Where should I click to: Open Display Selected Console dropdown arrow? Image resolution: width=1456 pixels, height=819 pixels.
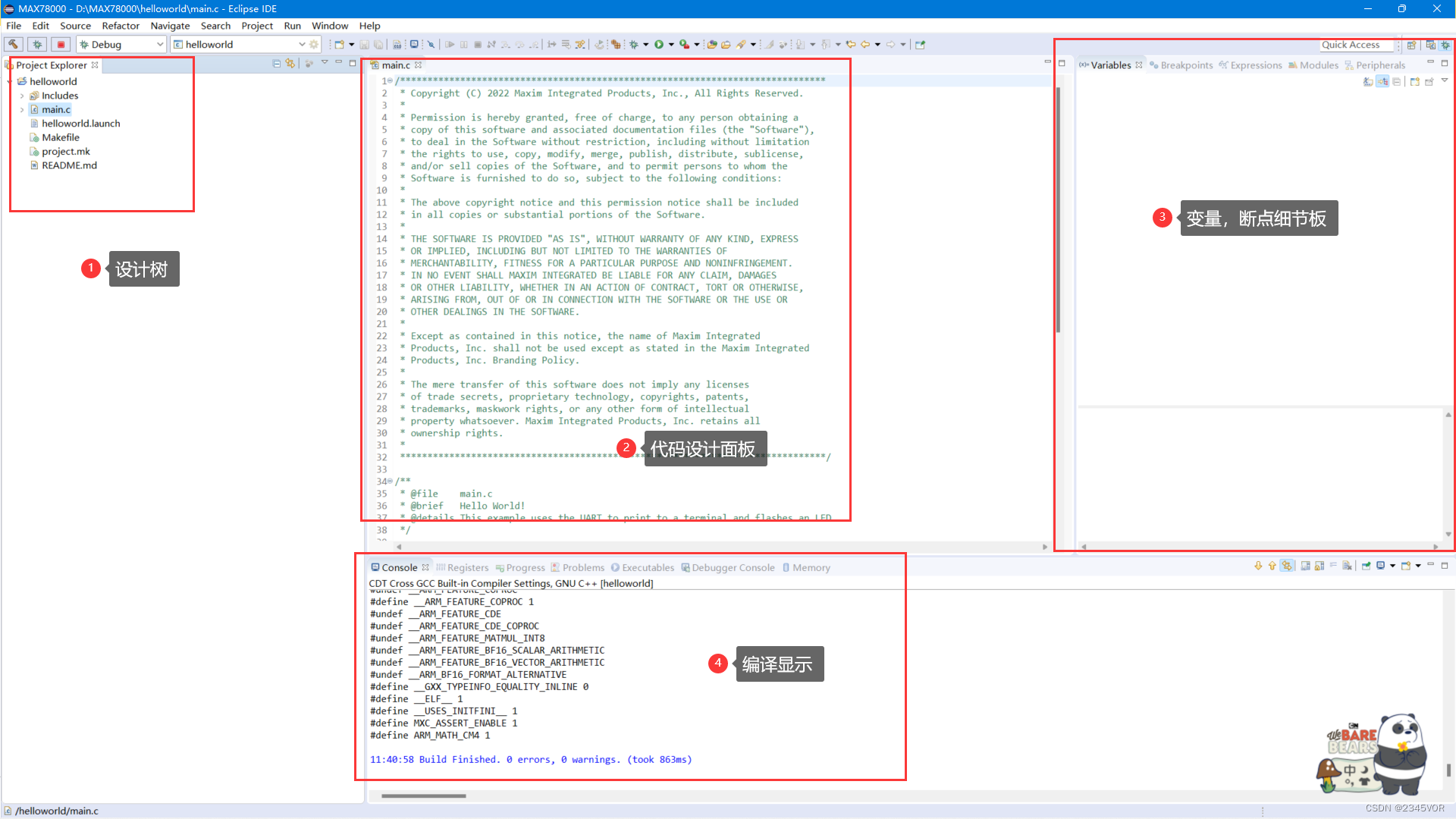(x=1392, y=566)
